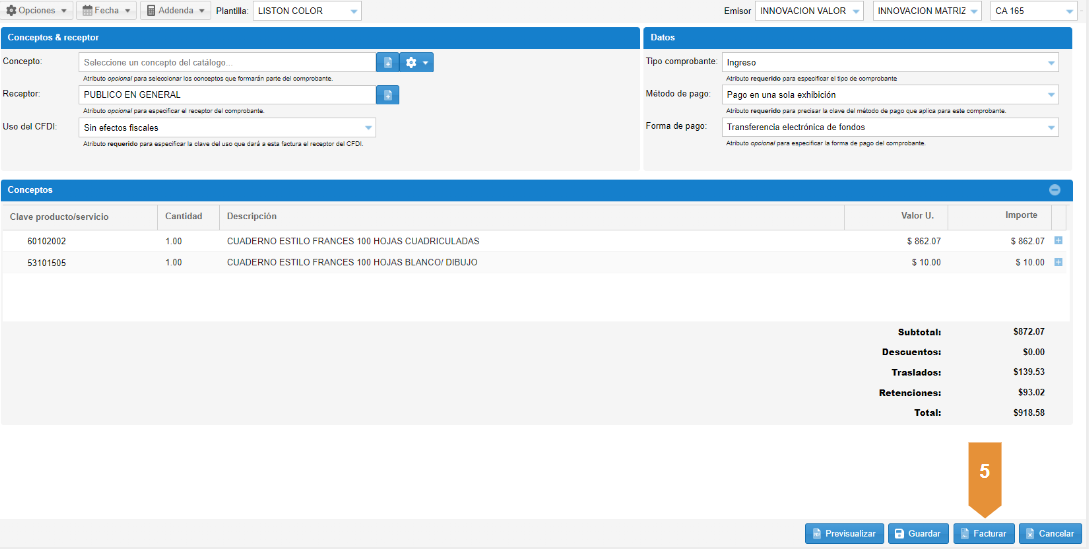Select the INNOVACION VALOR emisor dropdown
Screen dimensions: 1089x549
tap(809, 11)
